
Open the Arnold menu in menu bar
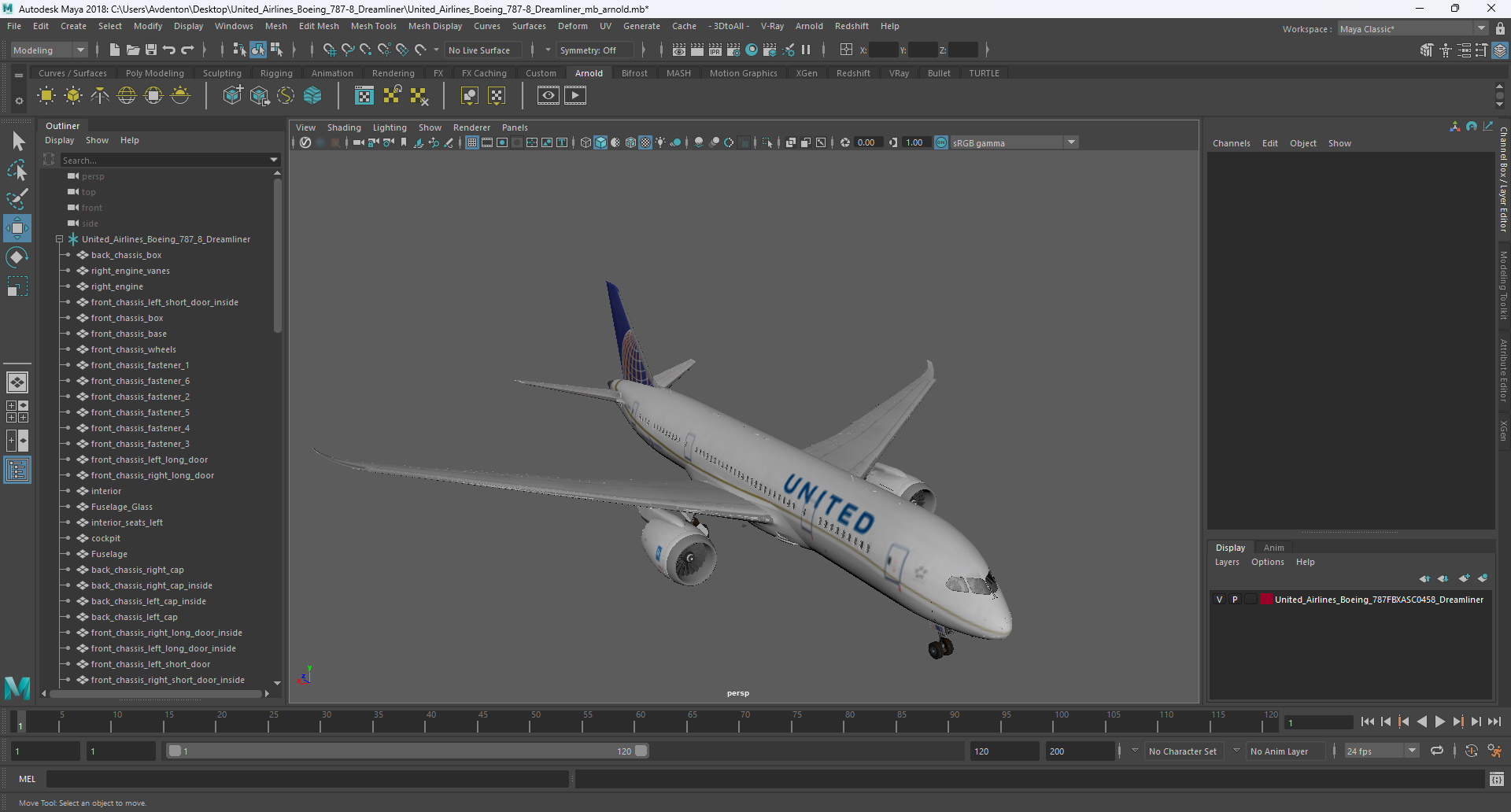pyautogui.click(x=809, y=26)
